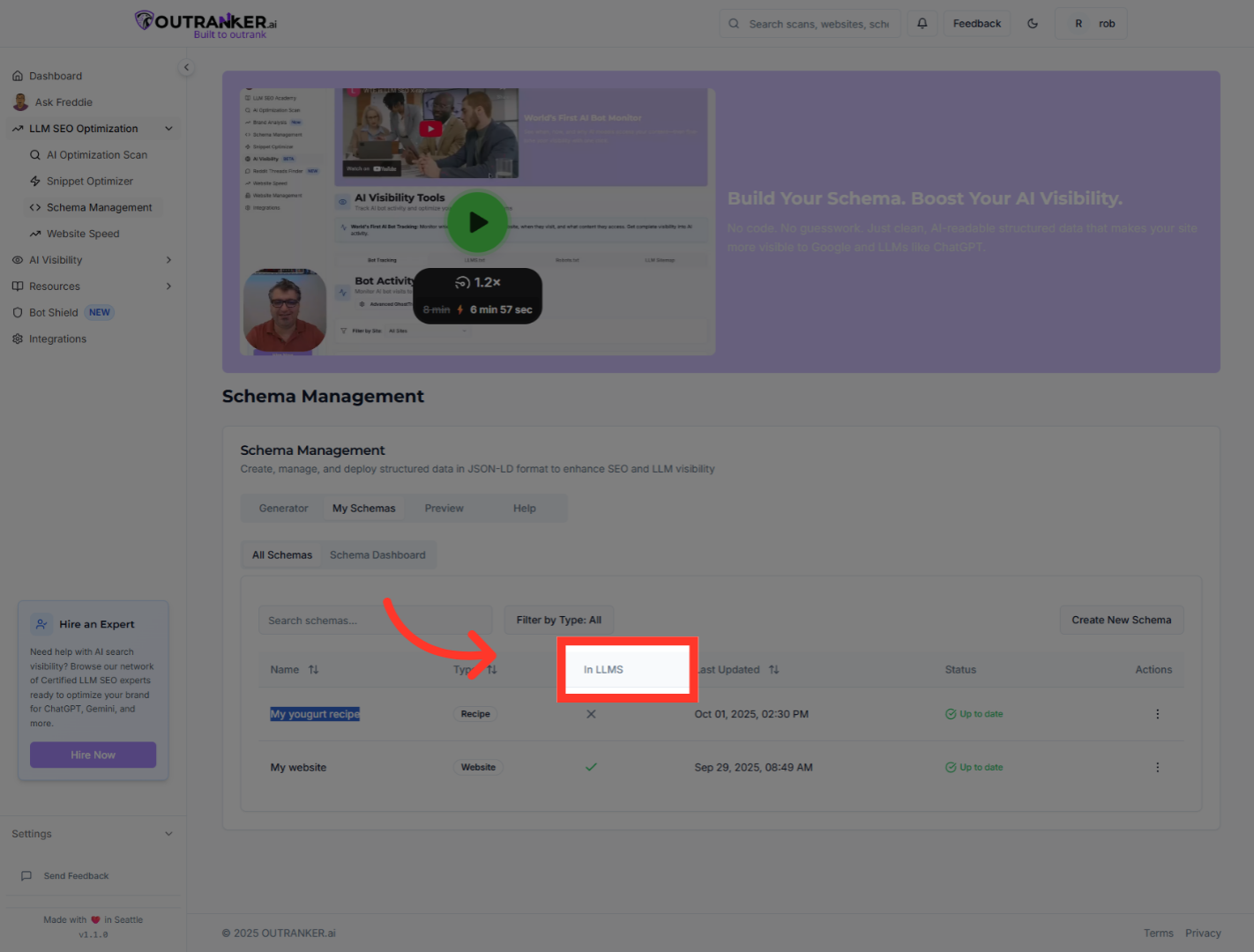Open actions menu for My website
1254x952 pixels.
(x=1157, y=768)
